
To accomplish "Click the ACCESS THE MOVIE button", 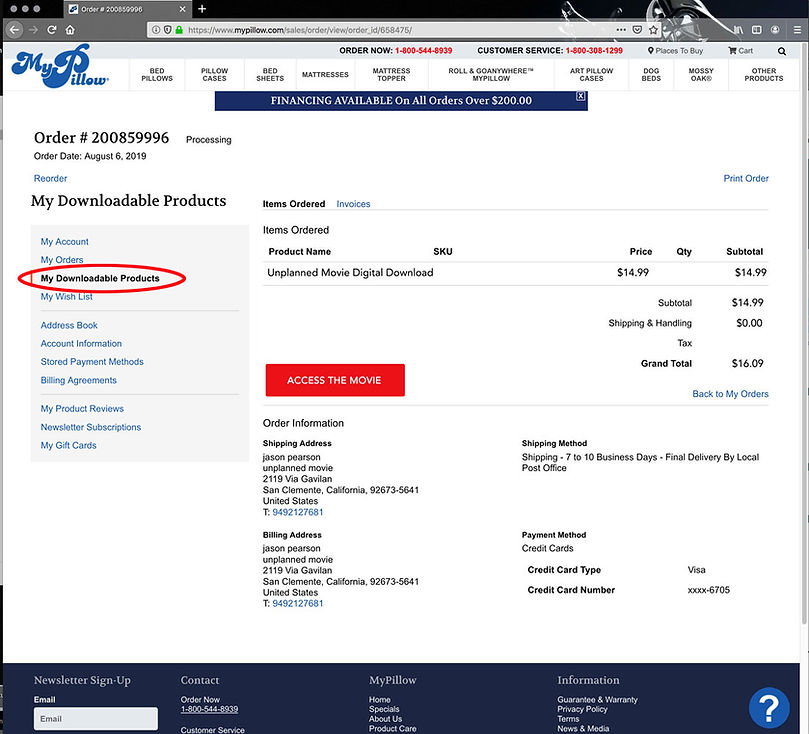I will [335, 380].
